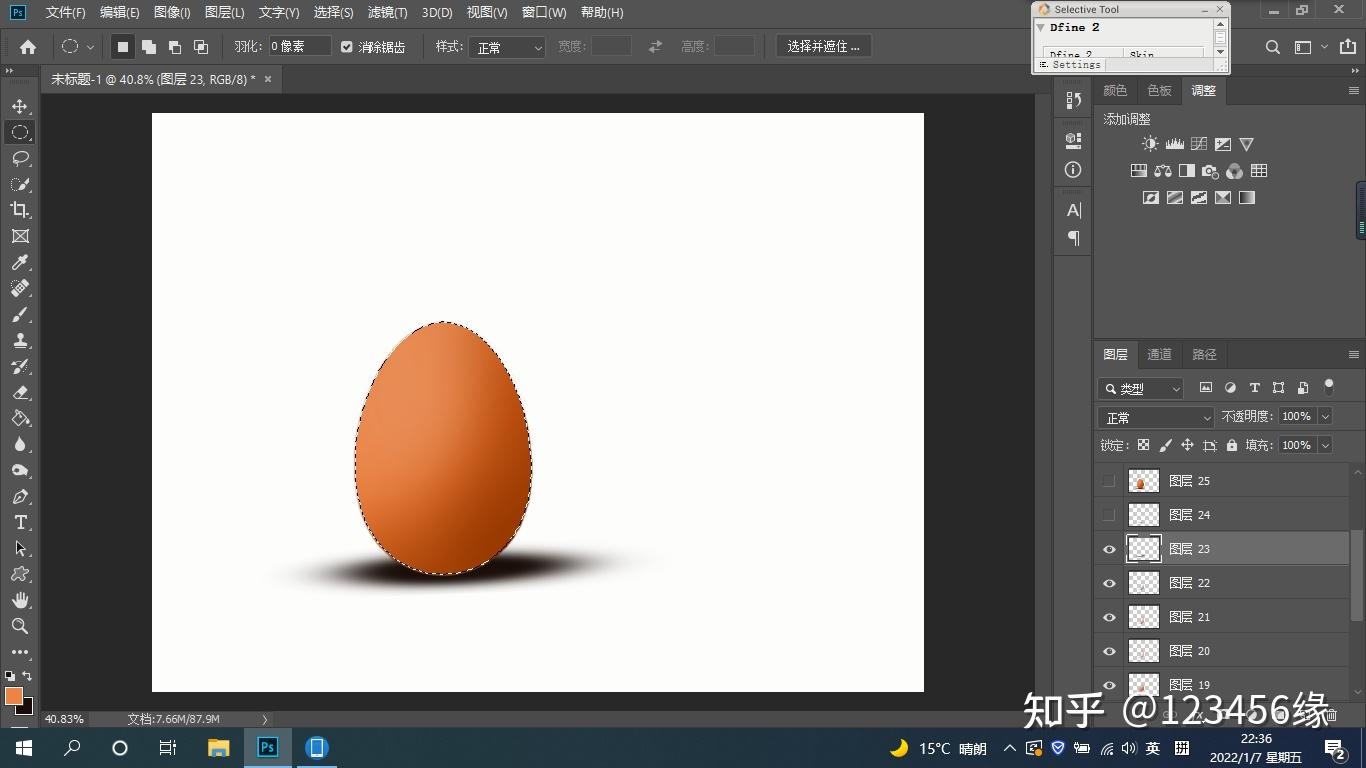The width and height of the screenshot is (1366, 768).
Task: Select the Horizontal Type tool
Action: tap(20, 521)
